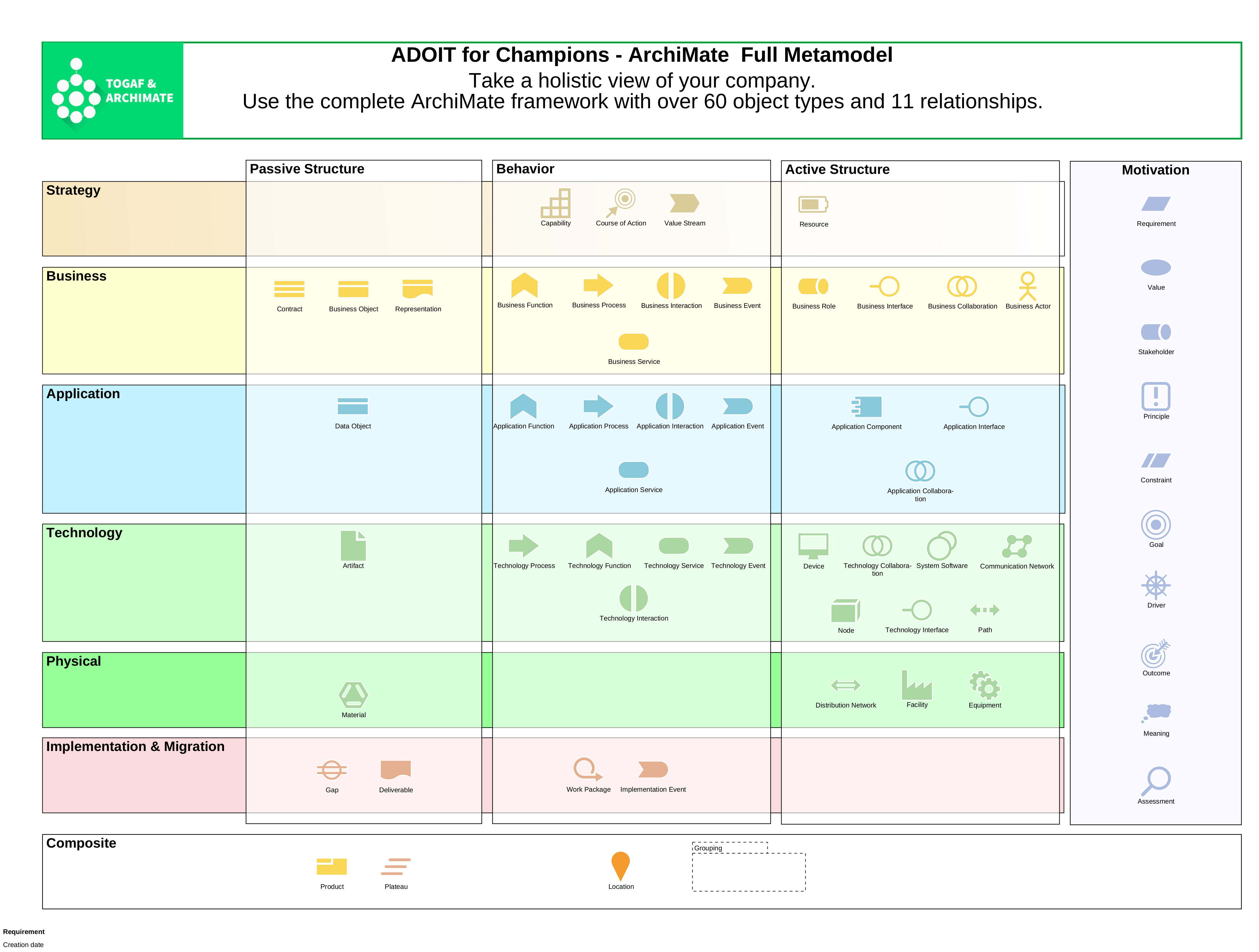Screen dimensions: 1259x952
Task: Select the Capability icon in Strategy
Action: tap(556, 203)
